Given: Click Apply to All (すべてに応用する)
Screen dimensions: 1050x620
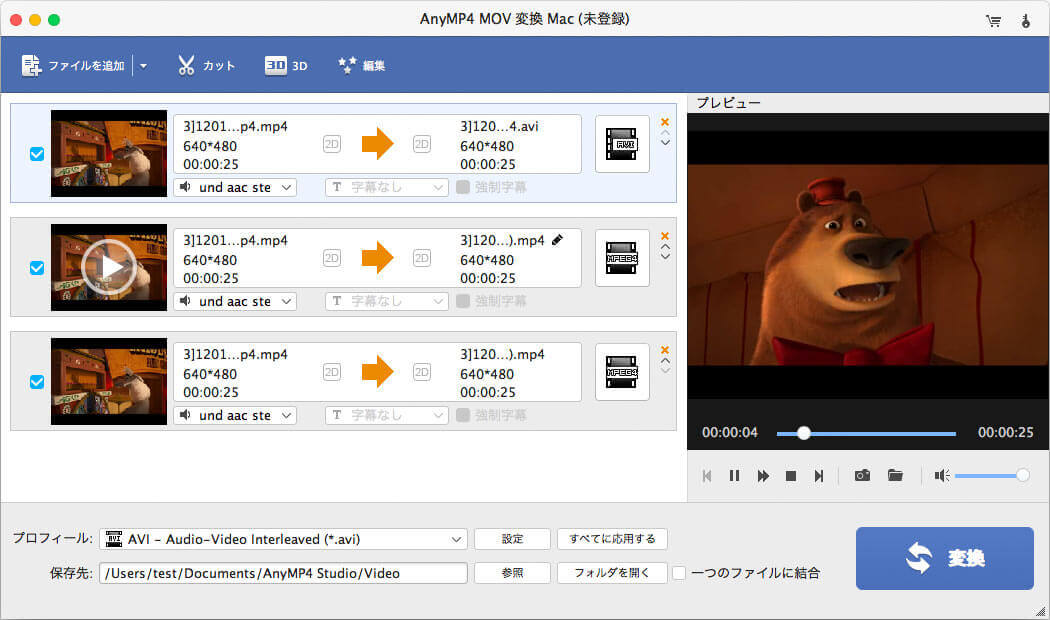Looking at the screenshot, I should coord(612,539).
